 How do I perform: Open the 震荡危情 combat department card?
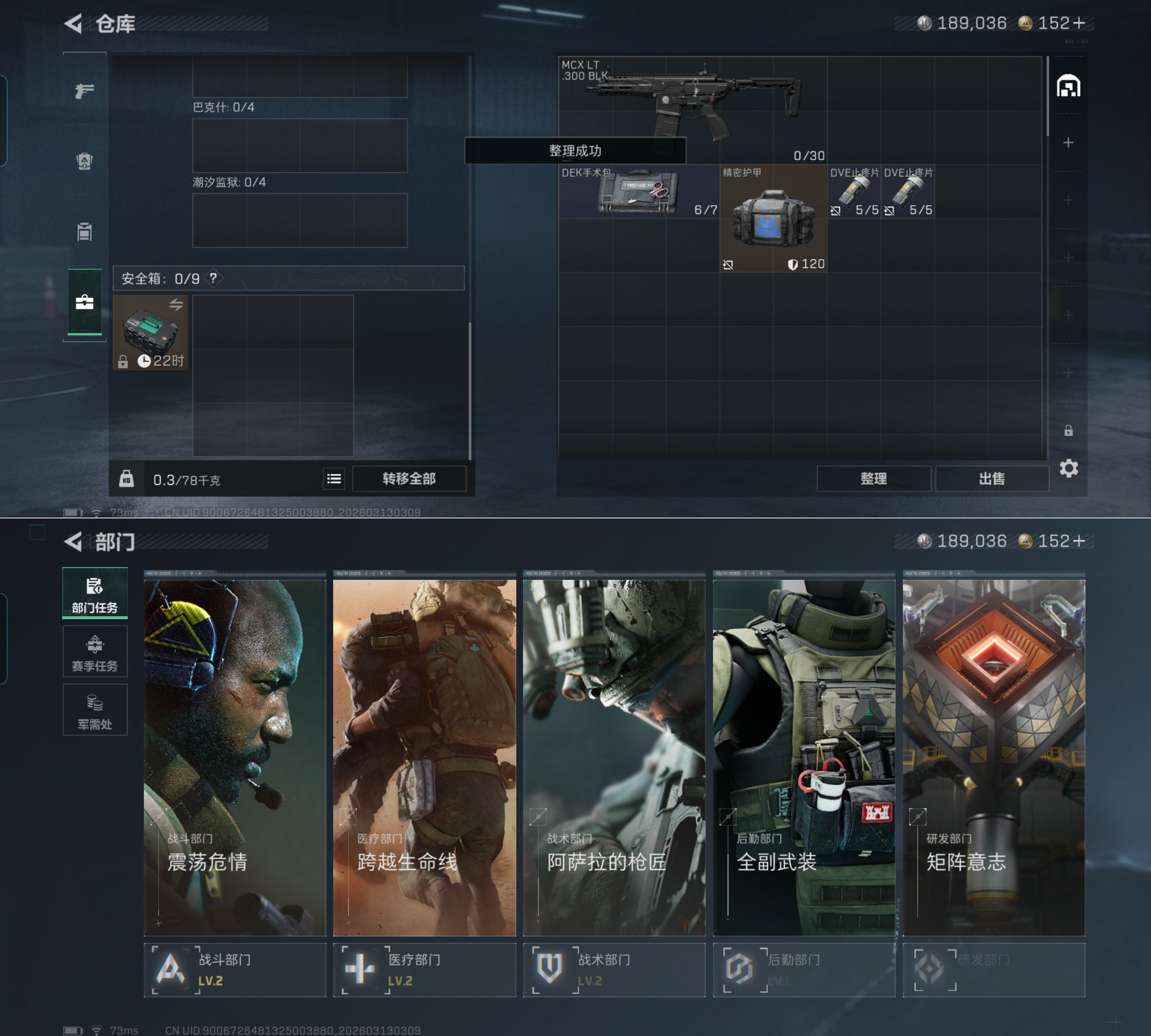click(x=235, y=757)
